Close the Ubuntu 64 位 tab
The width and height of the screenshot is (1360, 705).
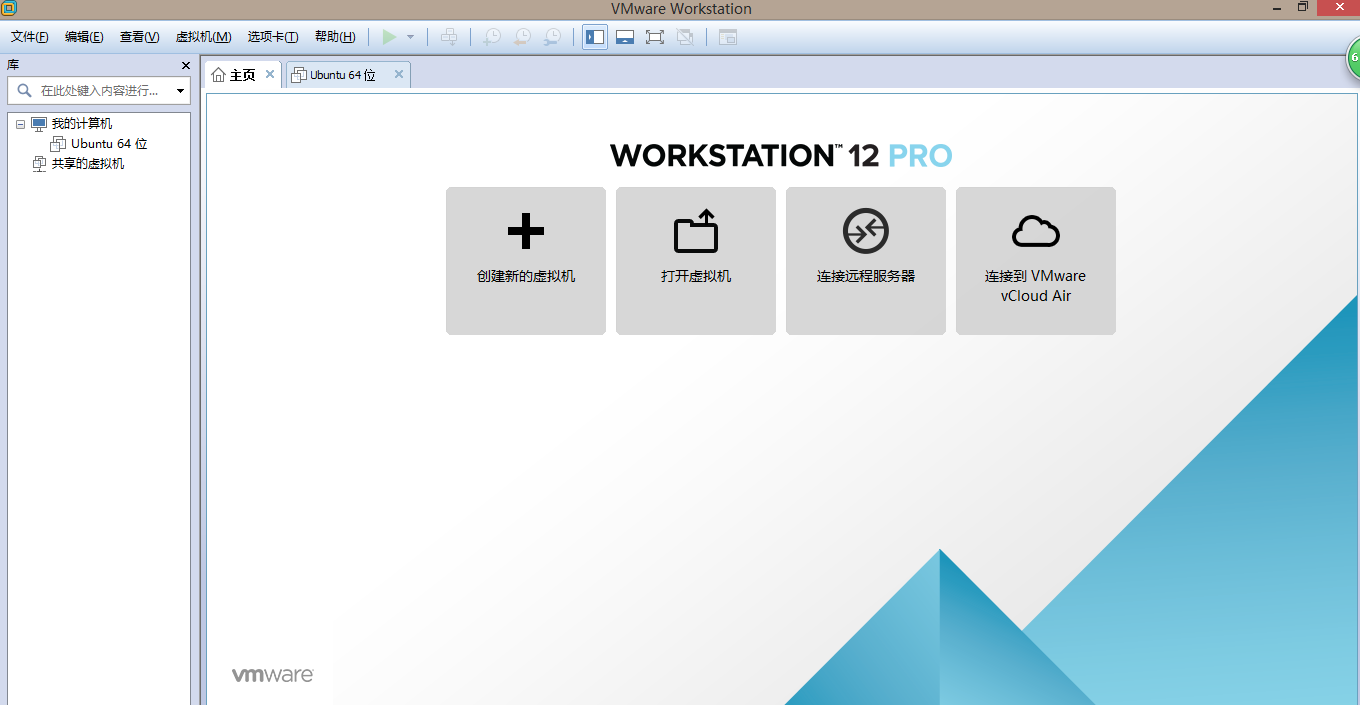[x=399, y=74]
